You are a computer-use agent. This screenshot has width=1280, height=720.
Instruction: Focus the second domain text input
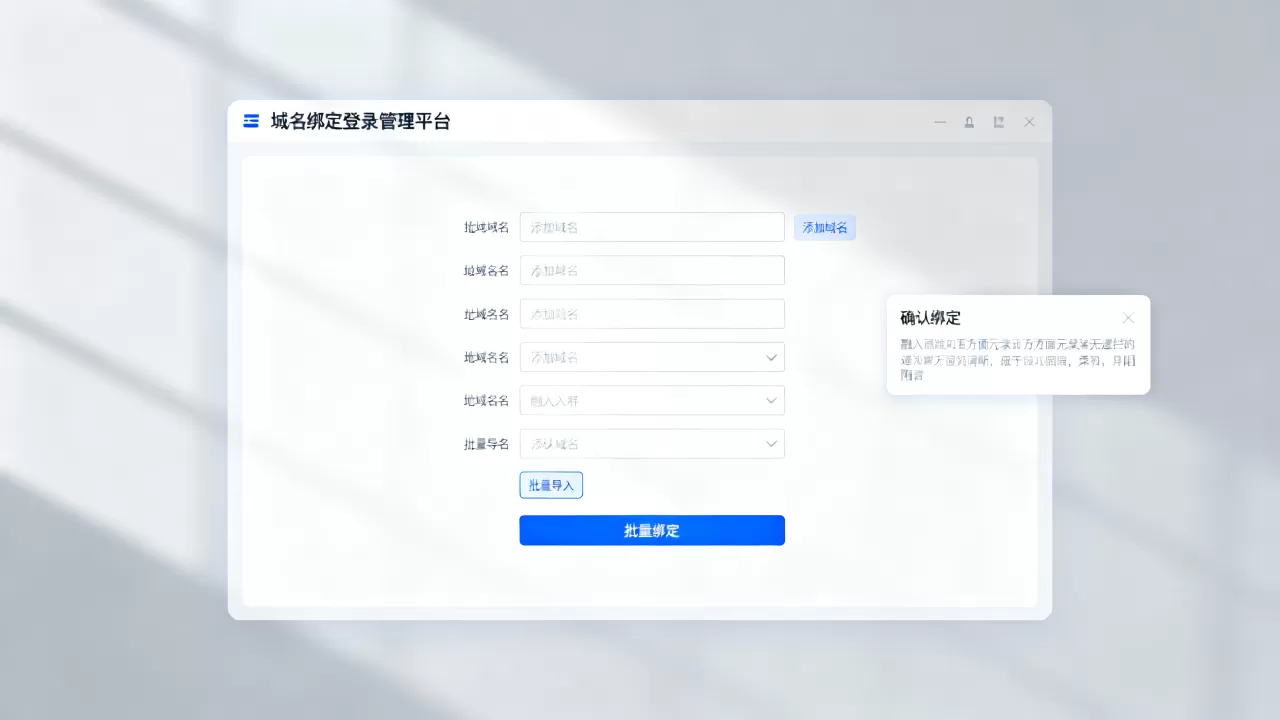click(x=652, y=270)
